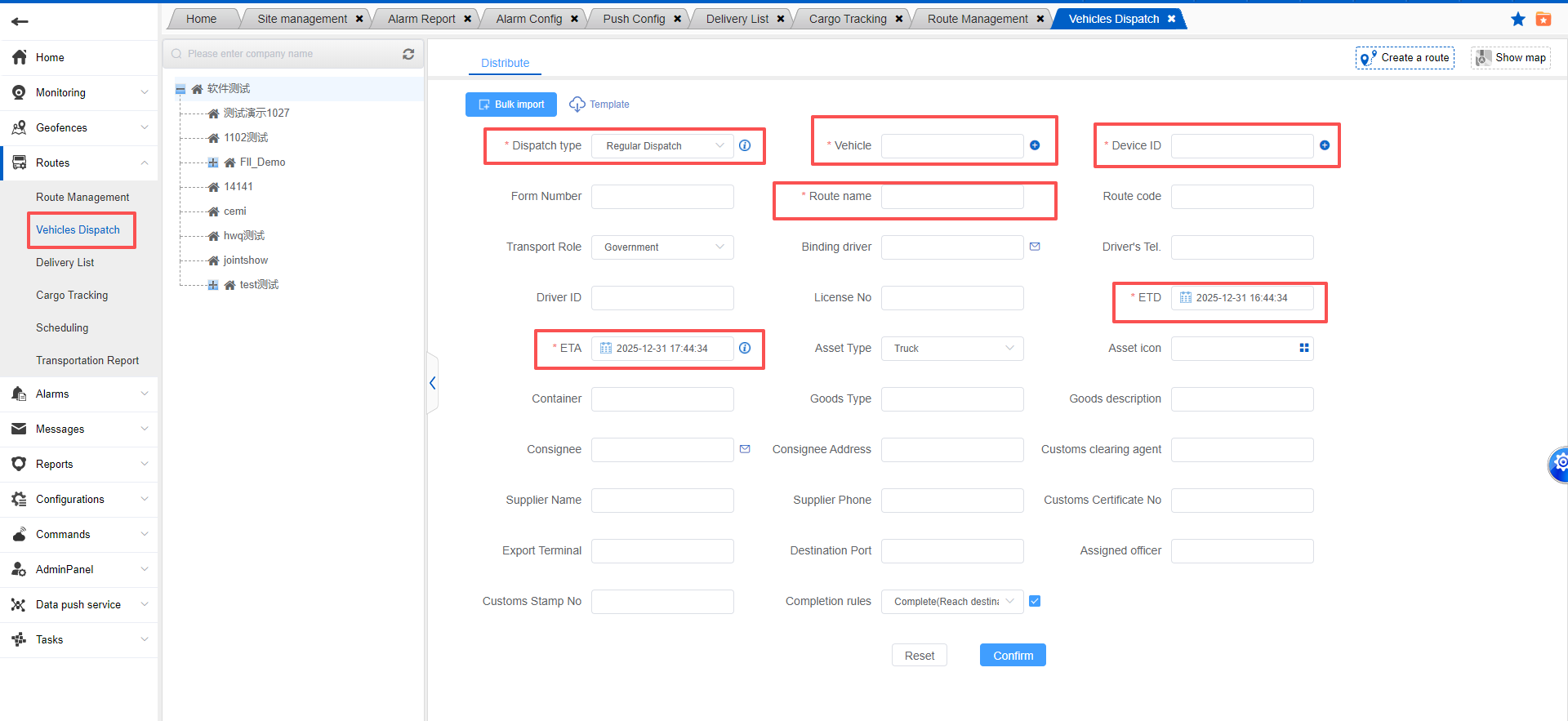Open Delivery List in the sidebar
Screen dimensions: 1568x721
point(65,262)
